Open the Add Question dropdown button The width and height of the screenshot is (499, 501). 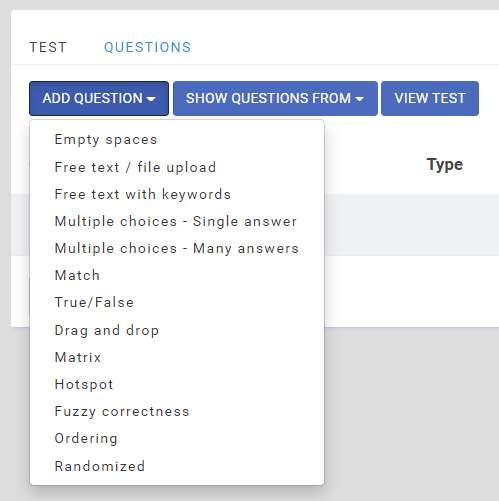(99, 98)
